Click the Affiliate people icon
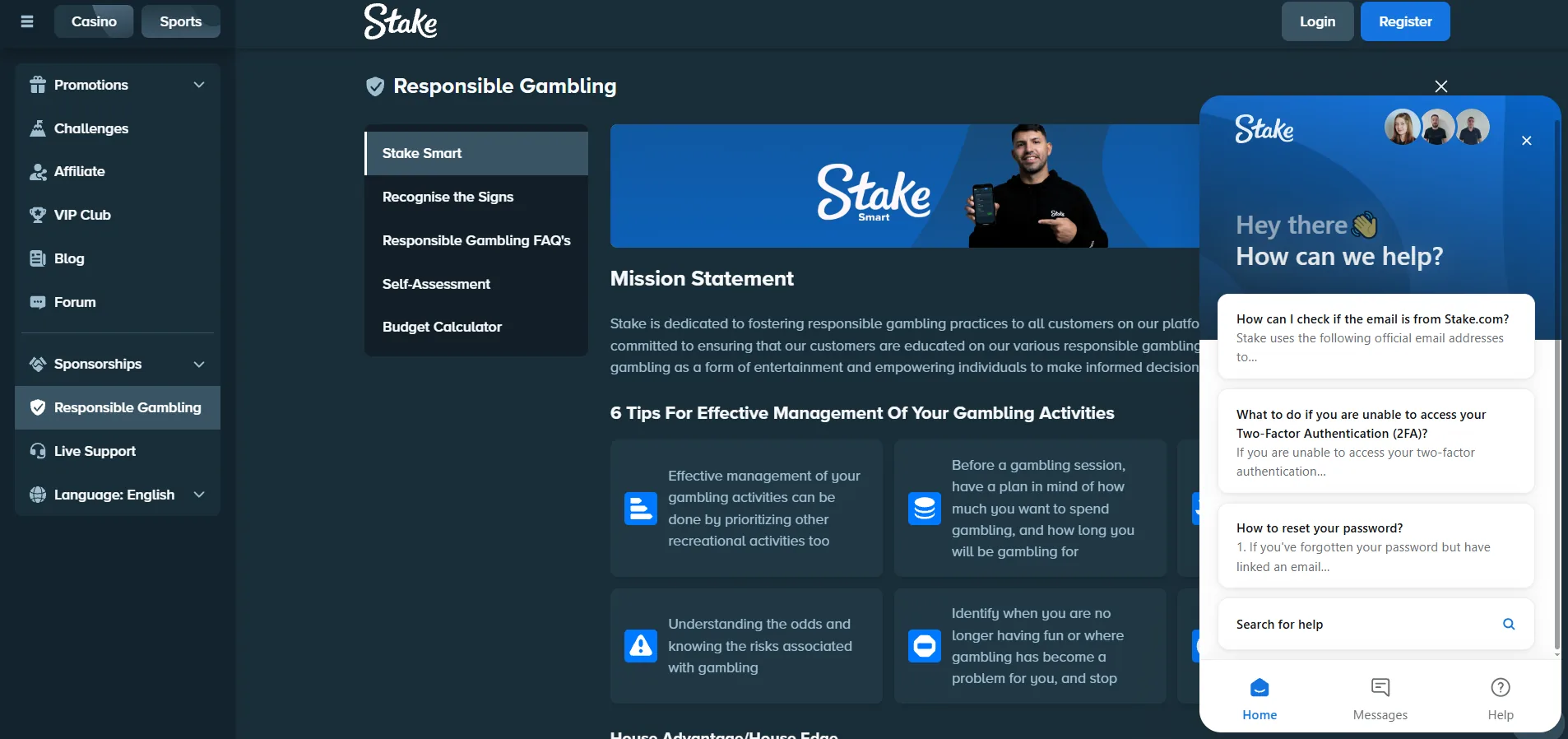 click(x=38, y=171)
